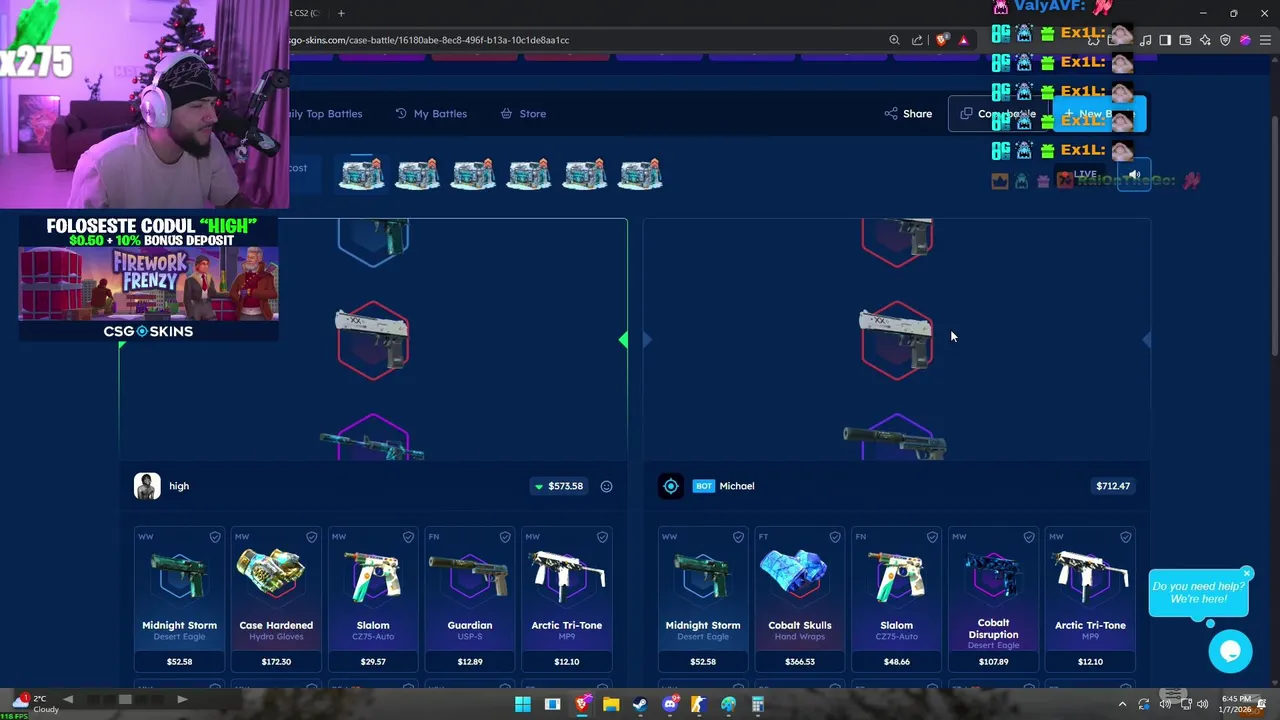Click the $107.89 price on Cobalt Disruption
Image resolution: width=1280 pixels, height=720 pixels.
pos(993,662)
